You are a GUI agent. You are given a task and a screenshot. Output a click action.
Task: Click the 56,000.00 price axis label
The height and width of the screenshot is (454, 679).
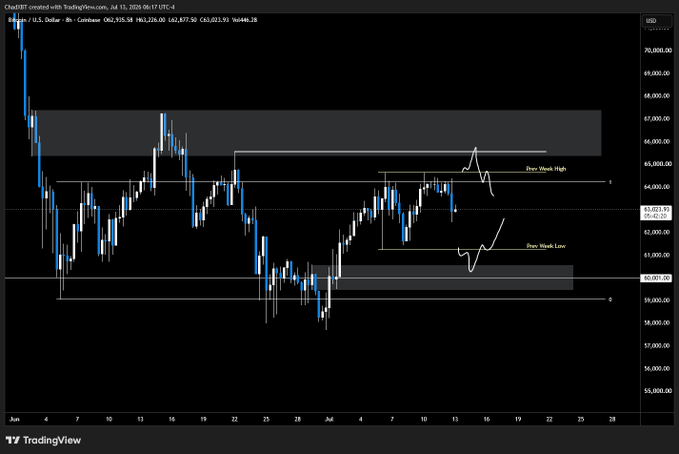point(657,368)
